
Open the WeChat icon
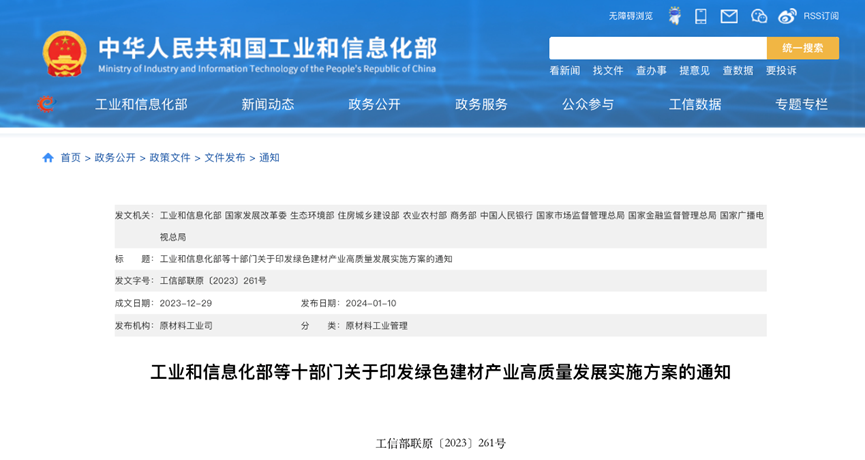tap(759, 16)
